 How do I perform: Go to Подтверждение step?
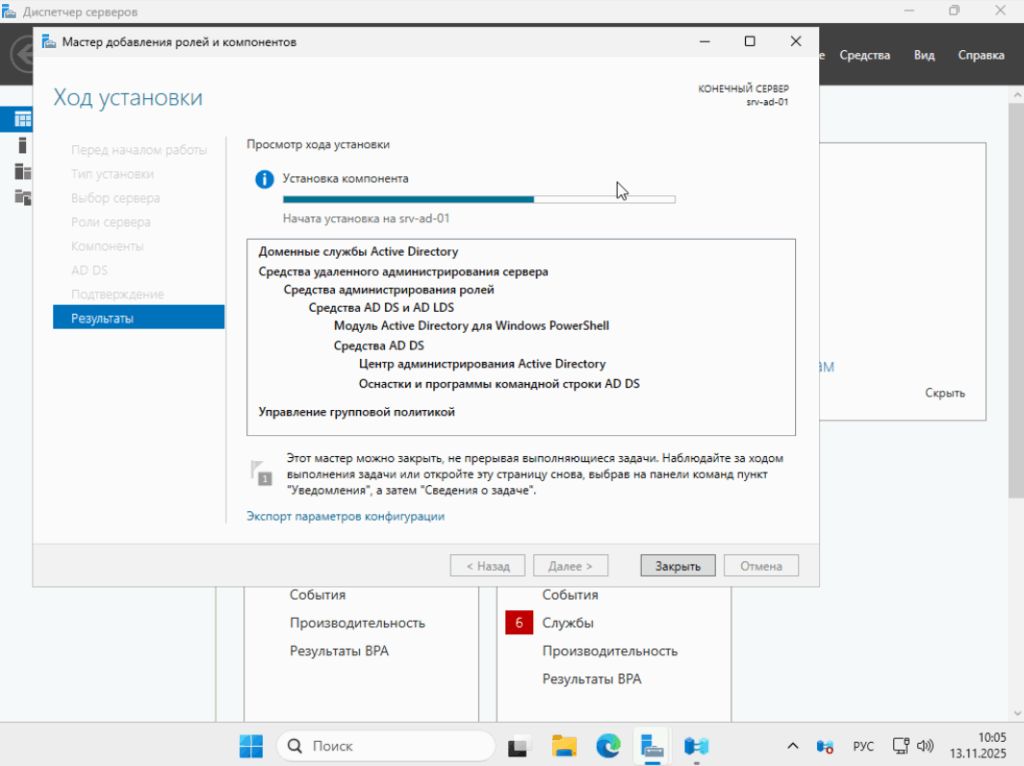(x=118, y=295)
